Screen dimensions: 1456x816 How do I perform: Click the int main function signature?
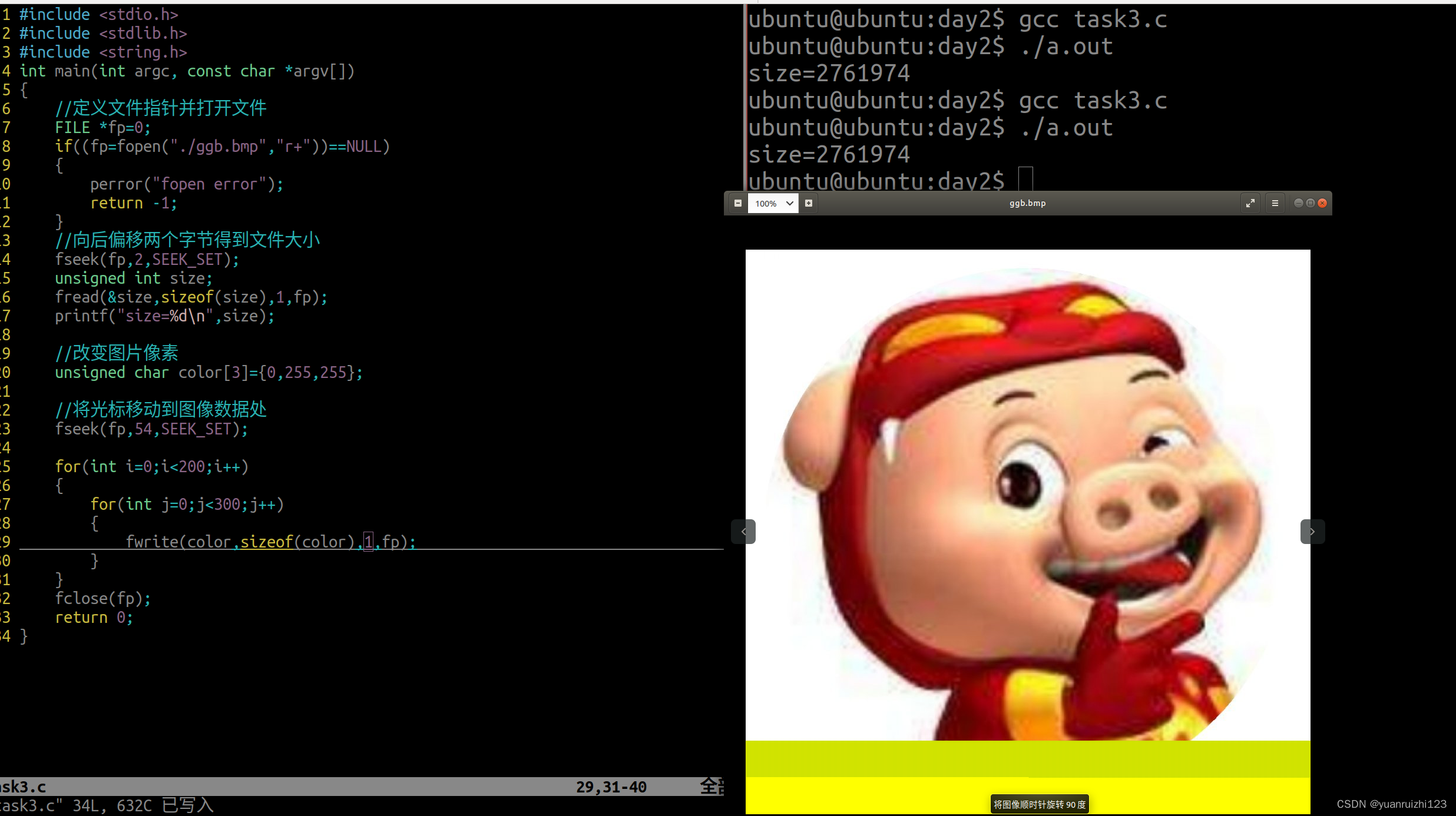[187, 71]
